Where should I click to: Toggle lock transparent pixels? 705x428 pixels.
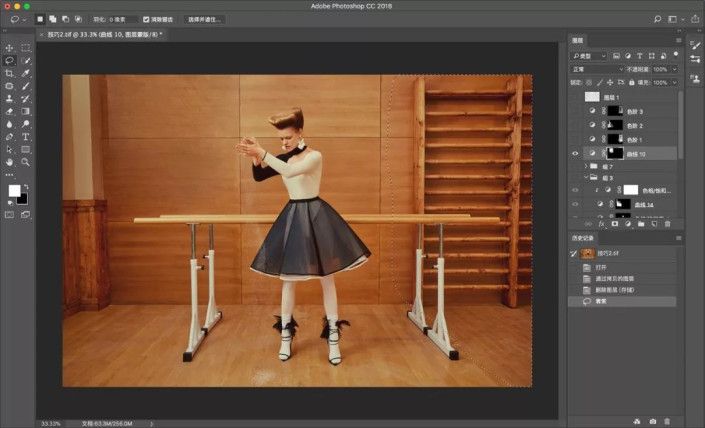tap(589, 83)
